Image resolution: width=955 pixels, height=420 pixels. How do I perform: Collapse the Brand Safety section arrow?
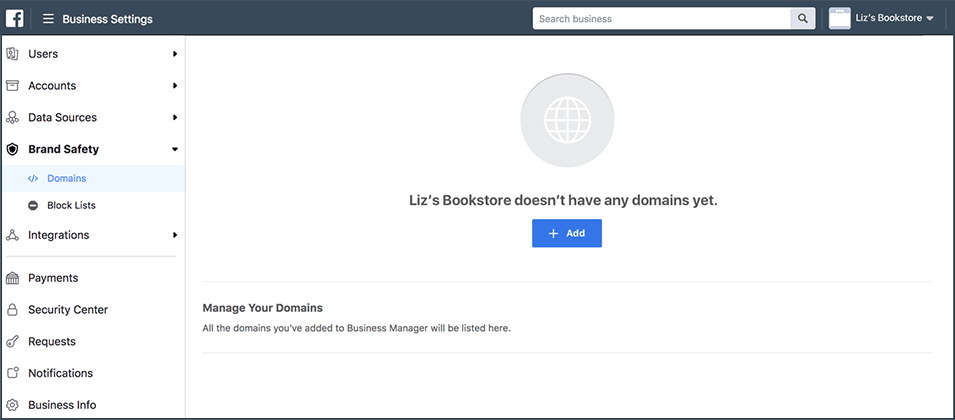coord(175,149)
